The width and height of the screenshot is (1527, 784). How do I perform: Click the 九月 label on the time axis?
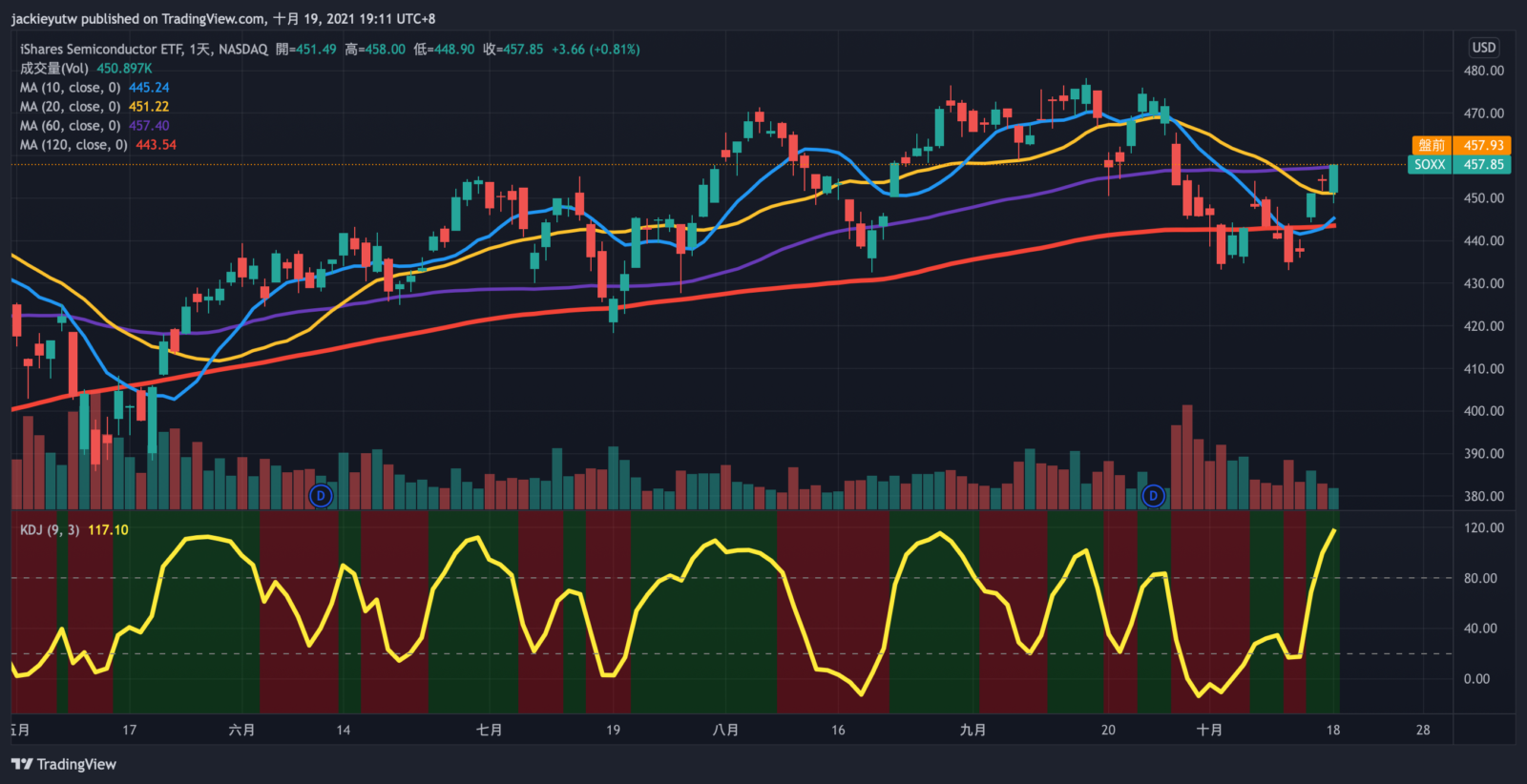point(973,730)
